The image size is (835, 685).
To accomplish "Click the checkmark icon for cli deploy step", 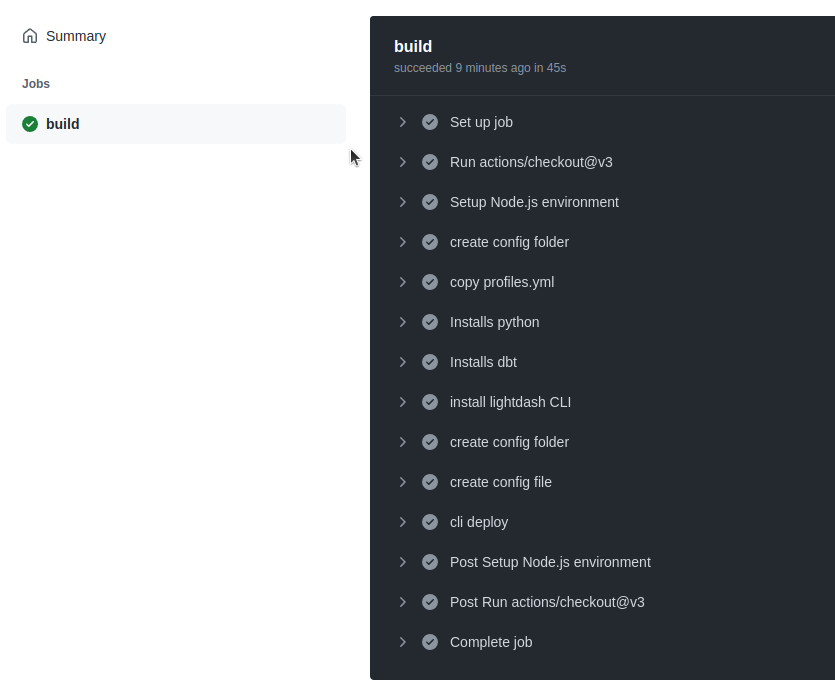I will [x=430, y=522].
